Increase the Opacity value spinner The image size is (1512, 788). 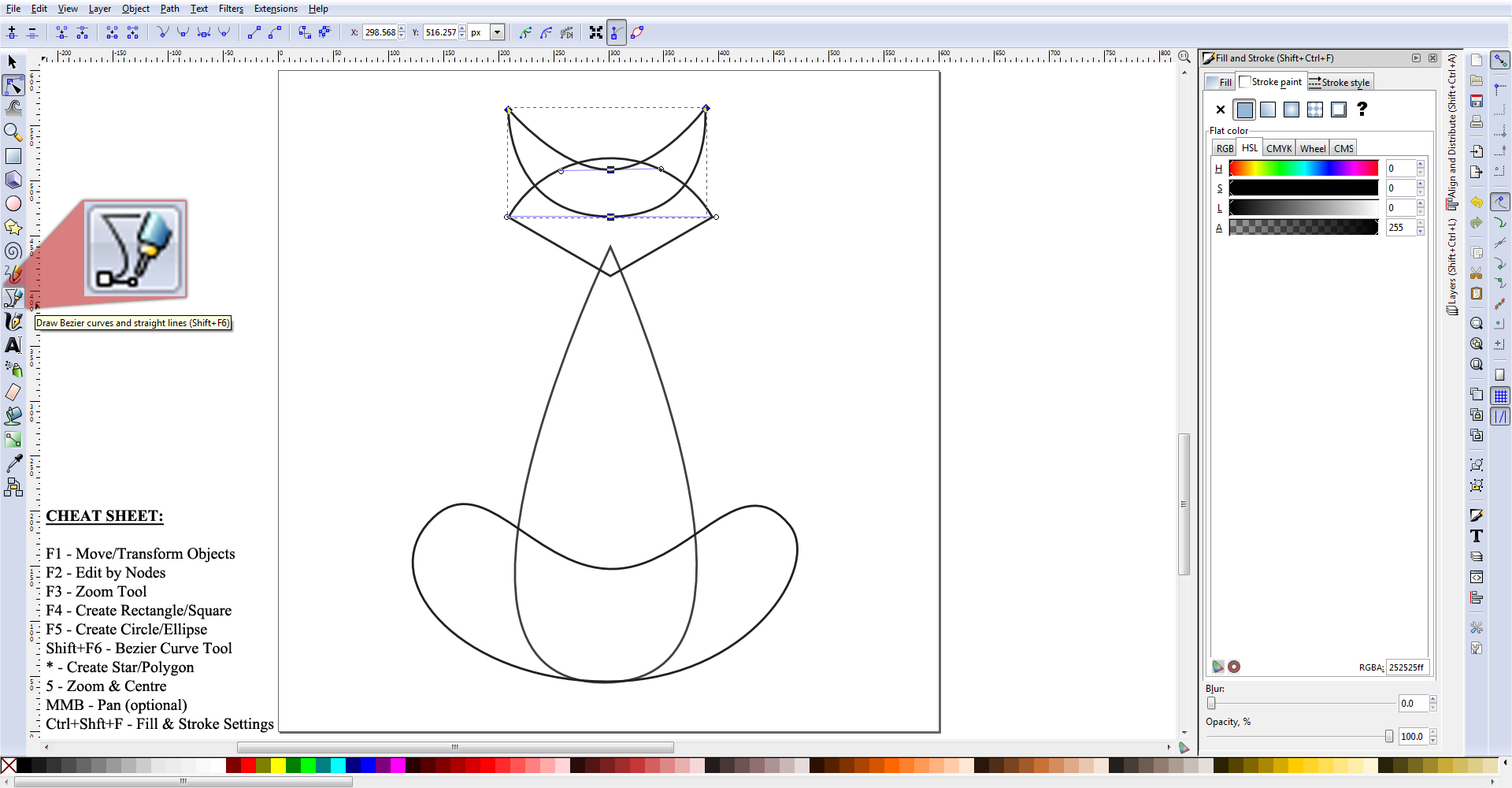[x=1433, y=732]
